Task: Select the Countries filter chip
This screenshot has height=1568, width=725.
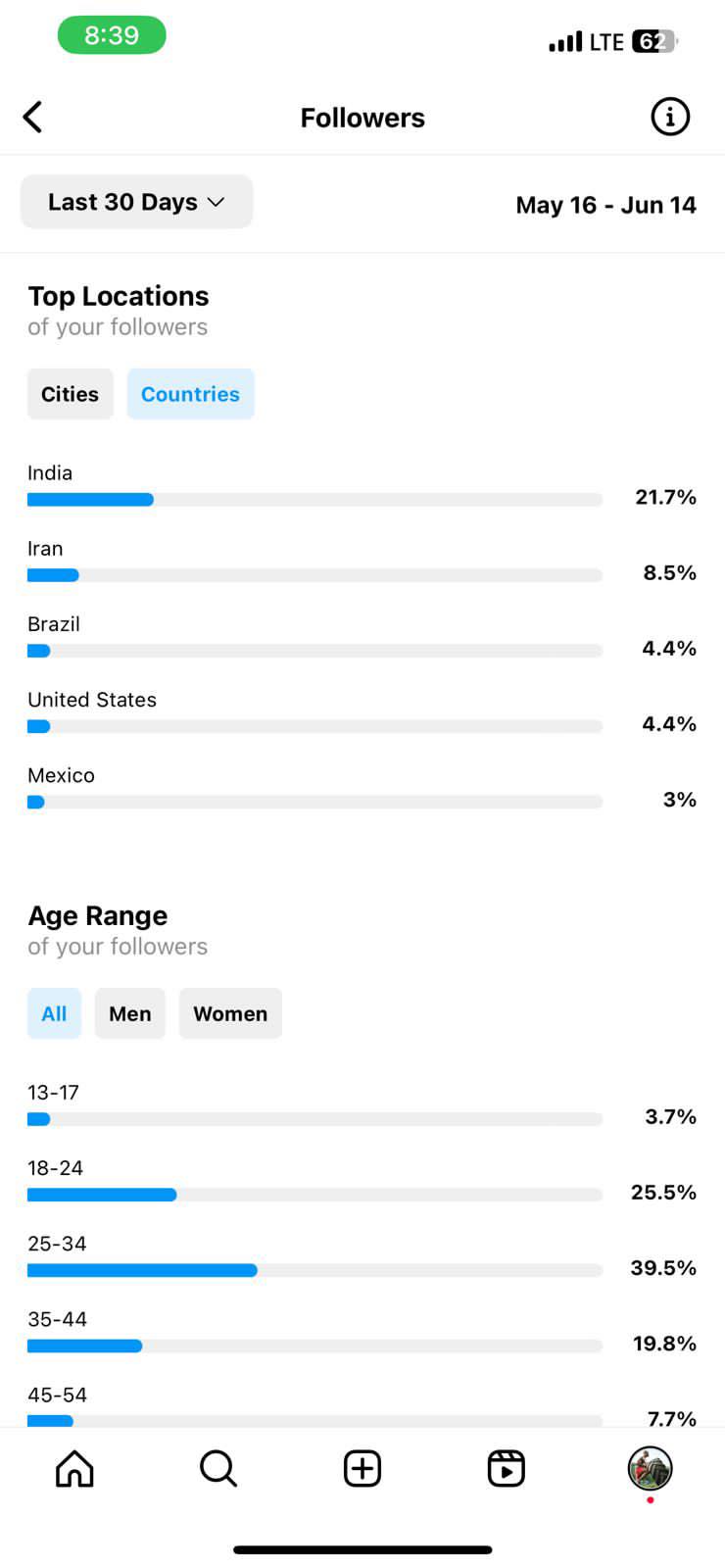Action: [x=190, y=394]
